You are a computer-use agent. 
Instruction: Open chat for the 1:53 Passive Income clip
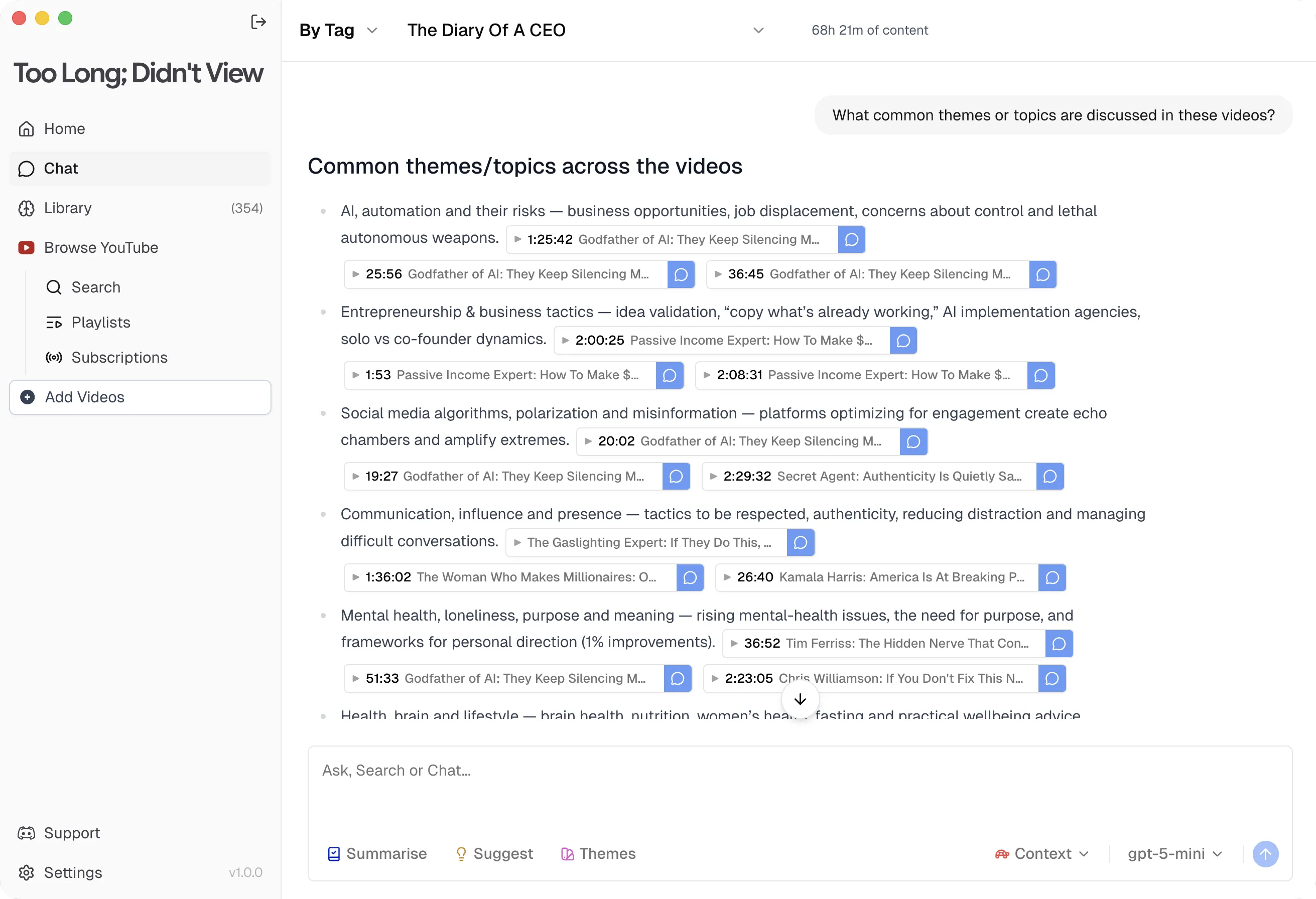click(670, 375)
